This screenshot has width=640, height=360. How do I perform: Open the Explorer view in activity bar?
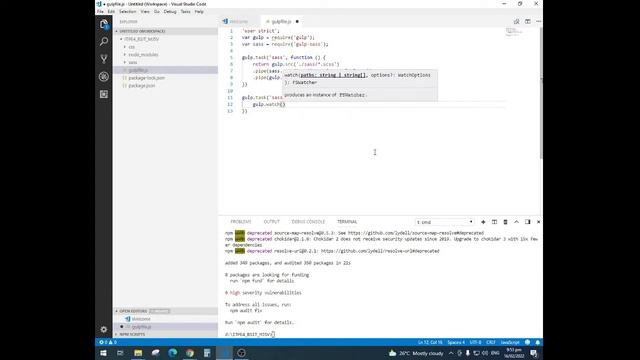click(104, 24)
